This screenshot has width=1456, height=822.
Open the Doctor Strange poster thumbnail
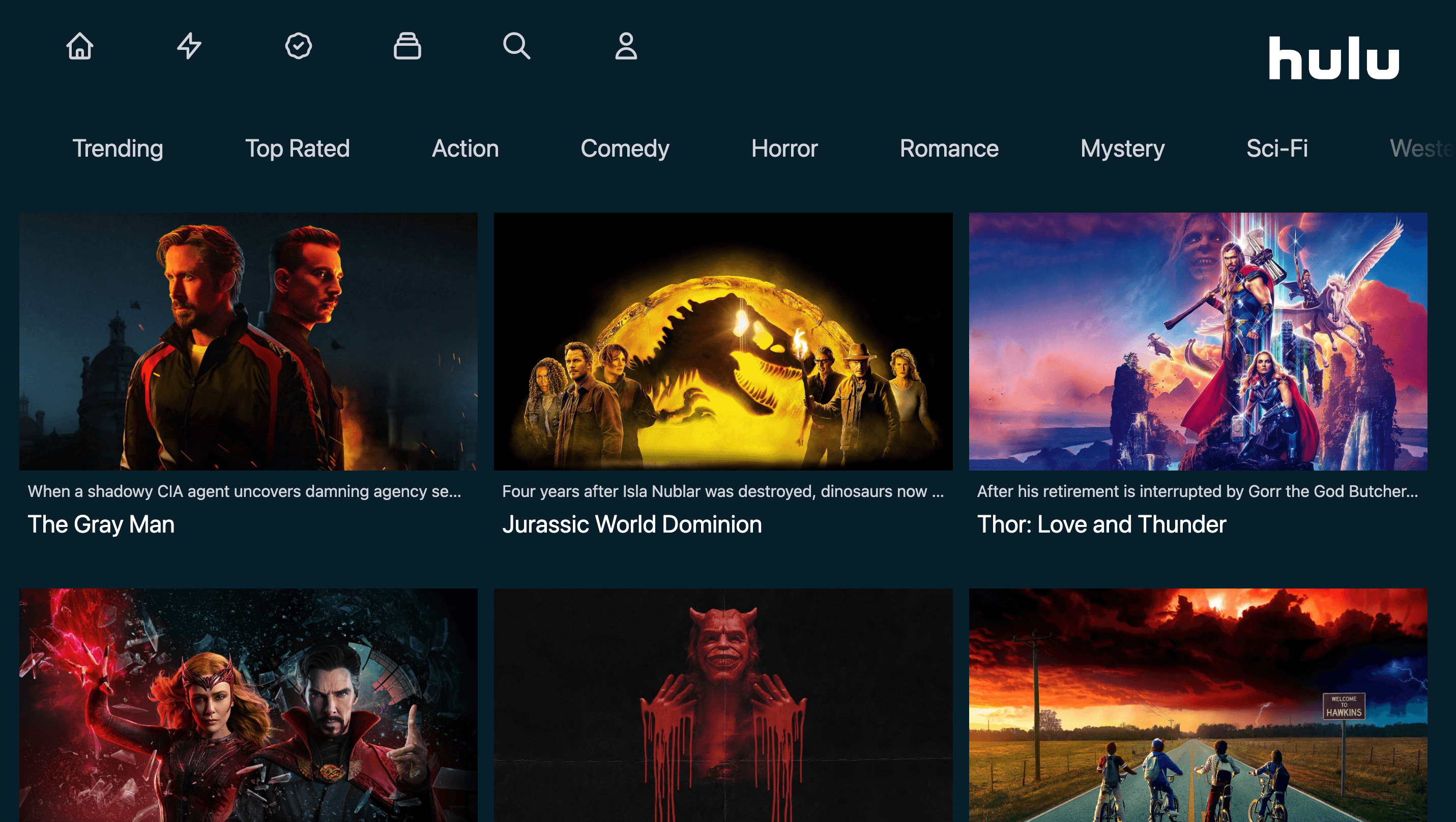click(248, 705)
